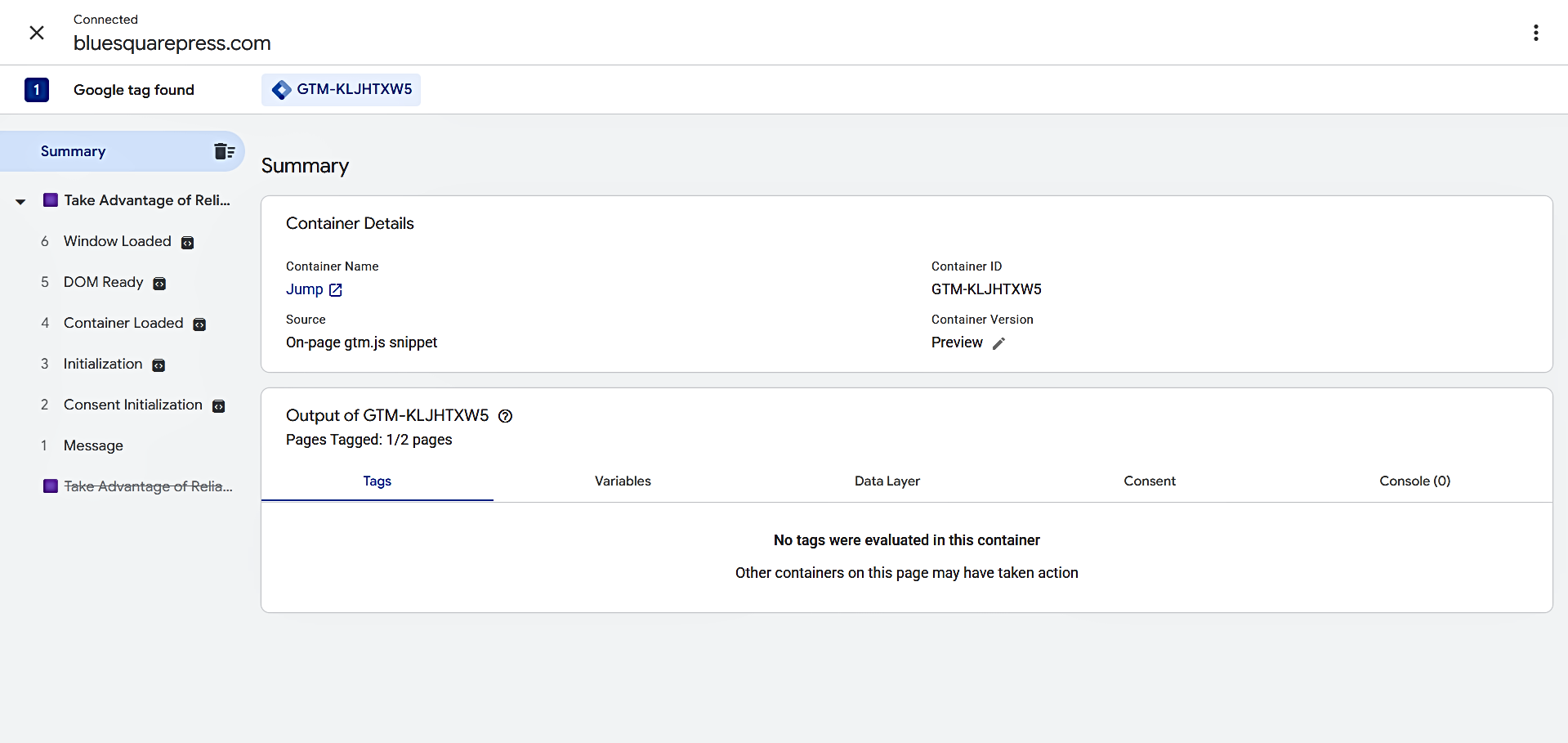
Task: Select the GTM-KLJHTXW5 container chip
Action: click(342, 90)
